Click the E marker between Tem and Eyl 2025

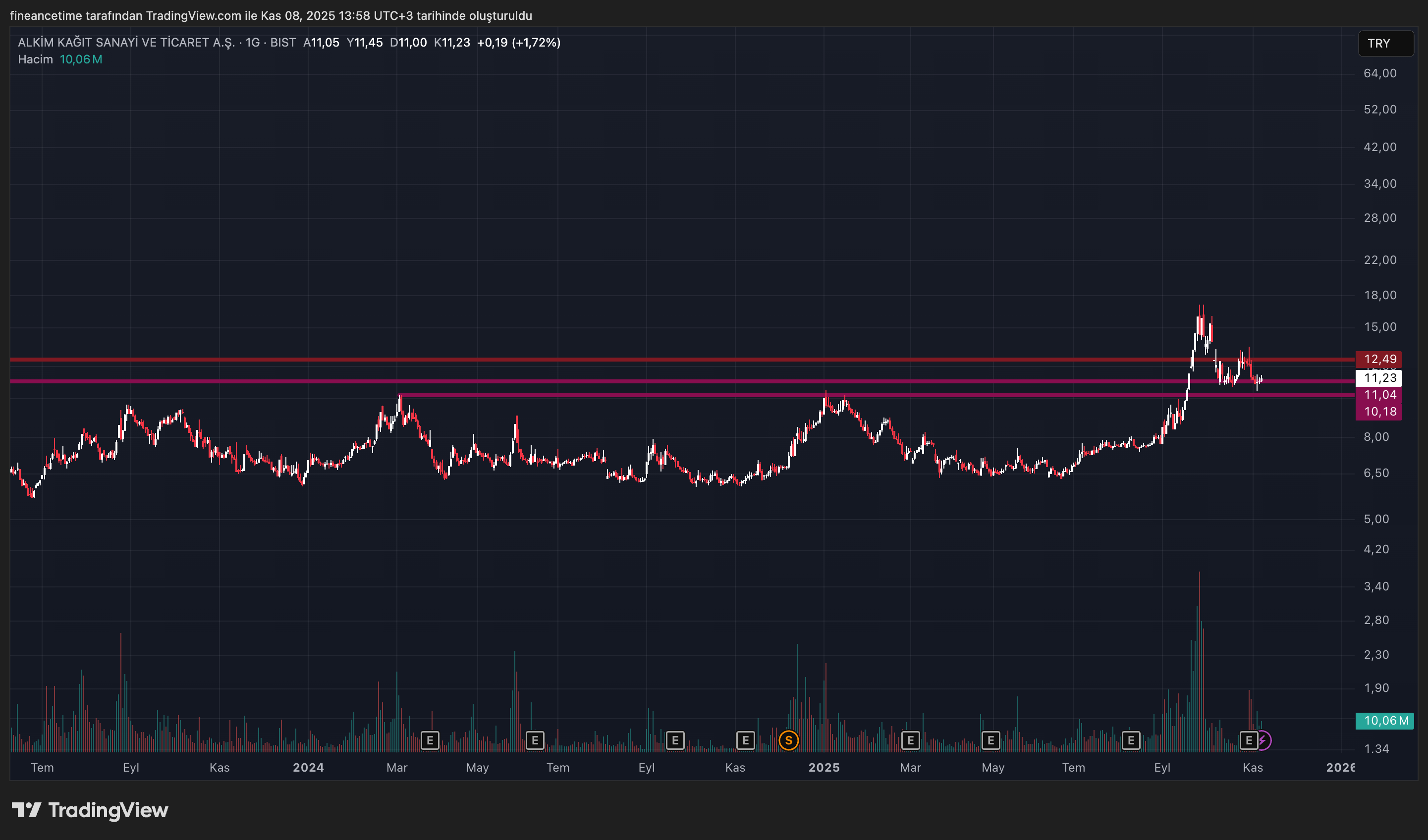pos(1131,740)
